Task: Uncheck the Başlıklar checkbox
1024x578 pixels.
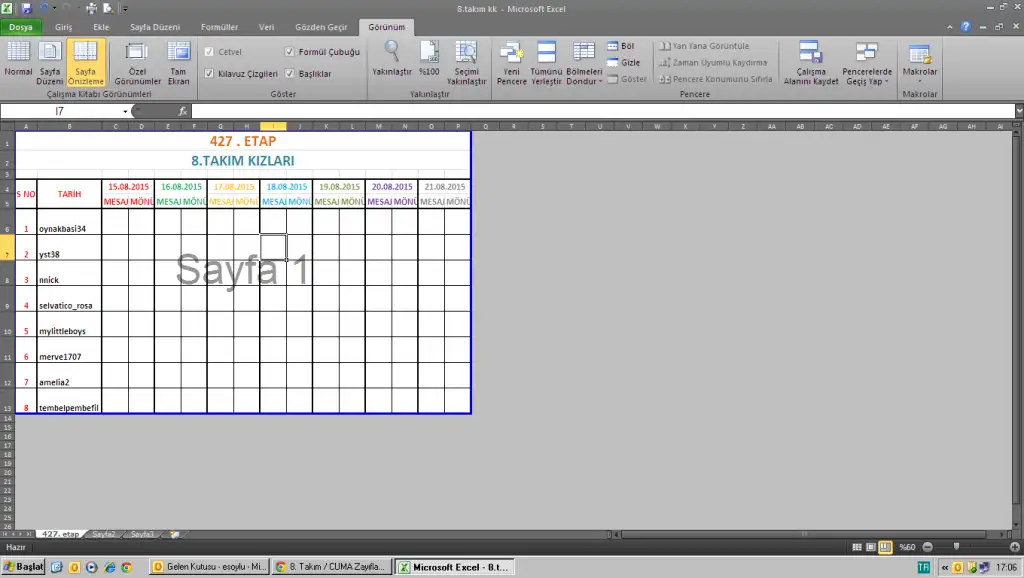Action: (290, 74)
